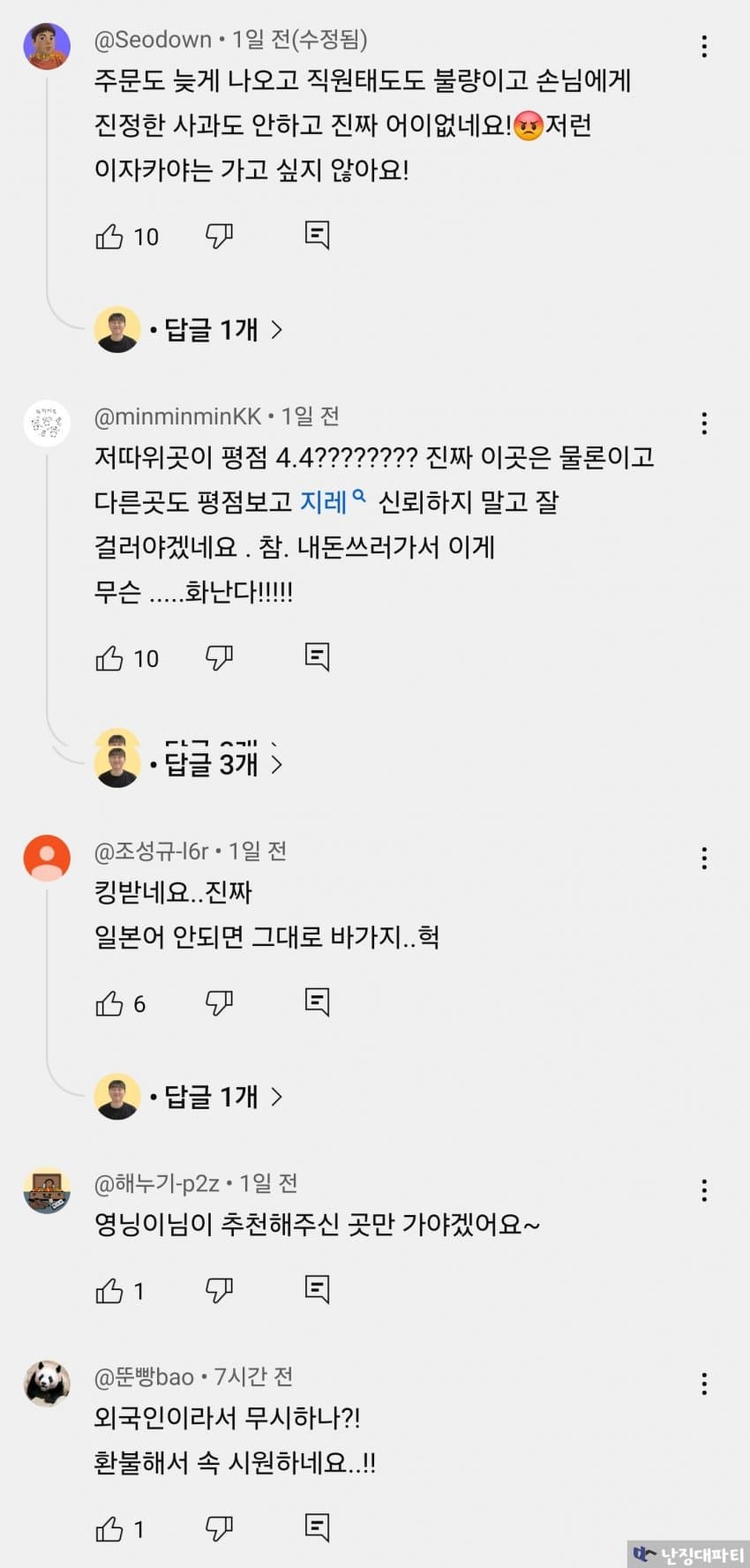Open the @뚠빵bao panda profile picture

click(x=47, y=1383)
